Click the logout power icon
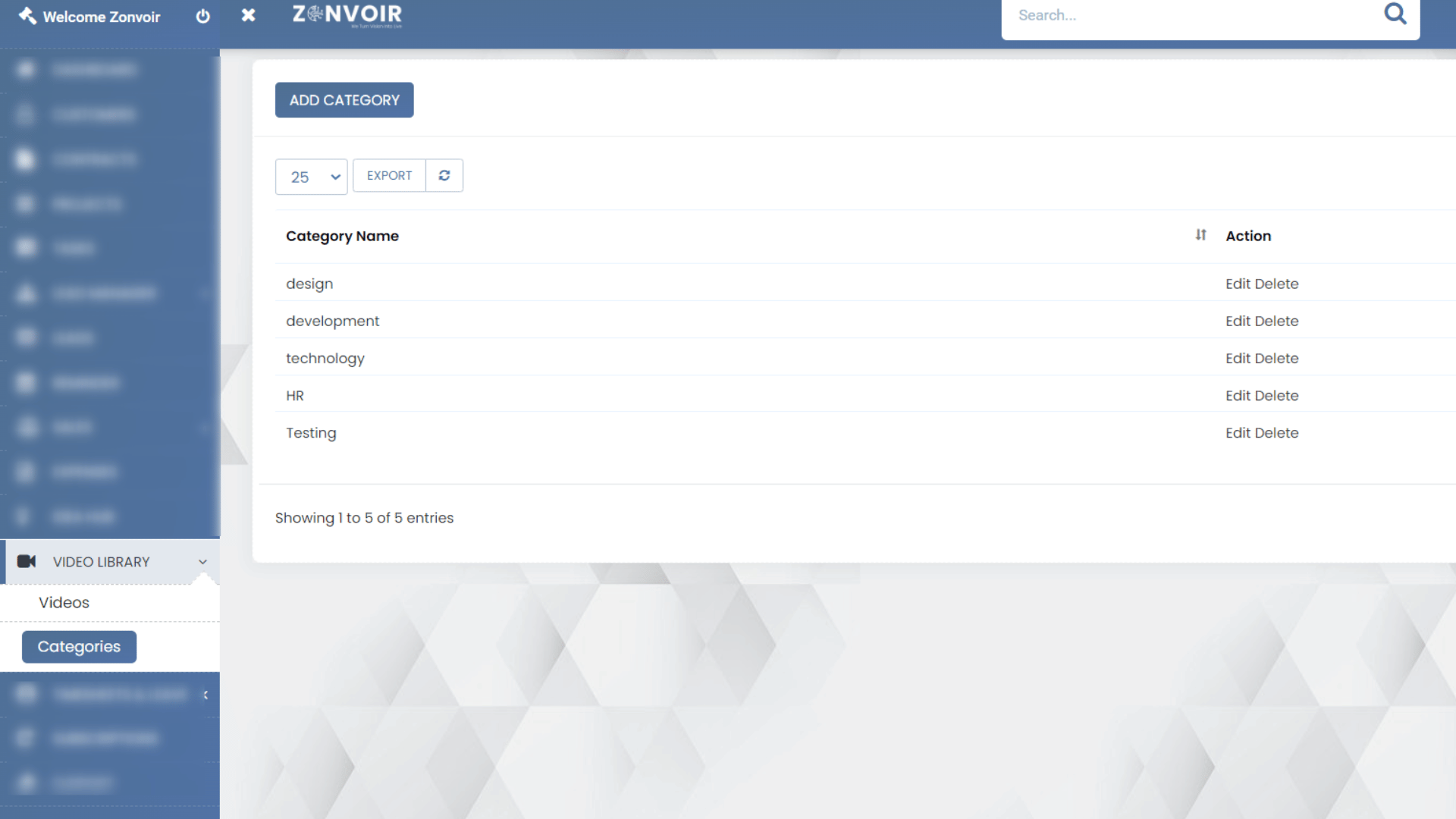 [202, 17]
